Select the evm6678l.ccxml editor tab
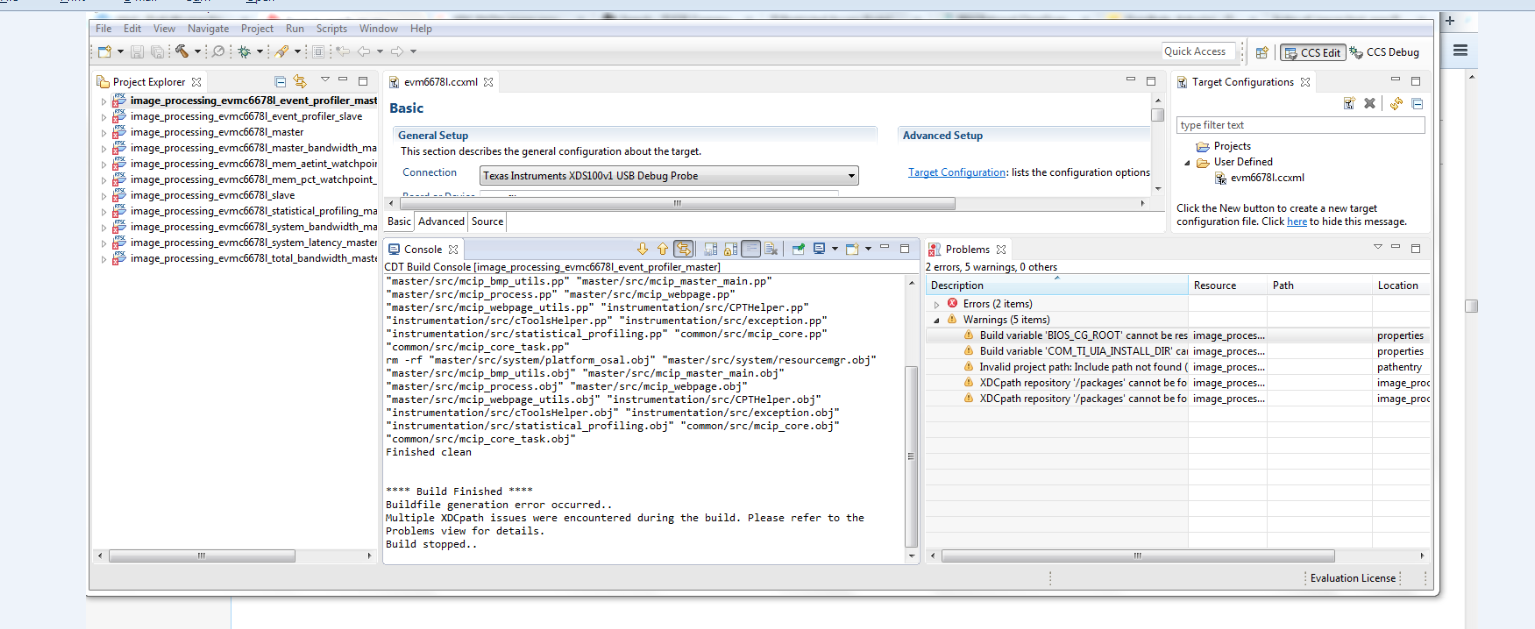This screenshot has width=1535, height=629. [x=441, y=83]
